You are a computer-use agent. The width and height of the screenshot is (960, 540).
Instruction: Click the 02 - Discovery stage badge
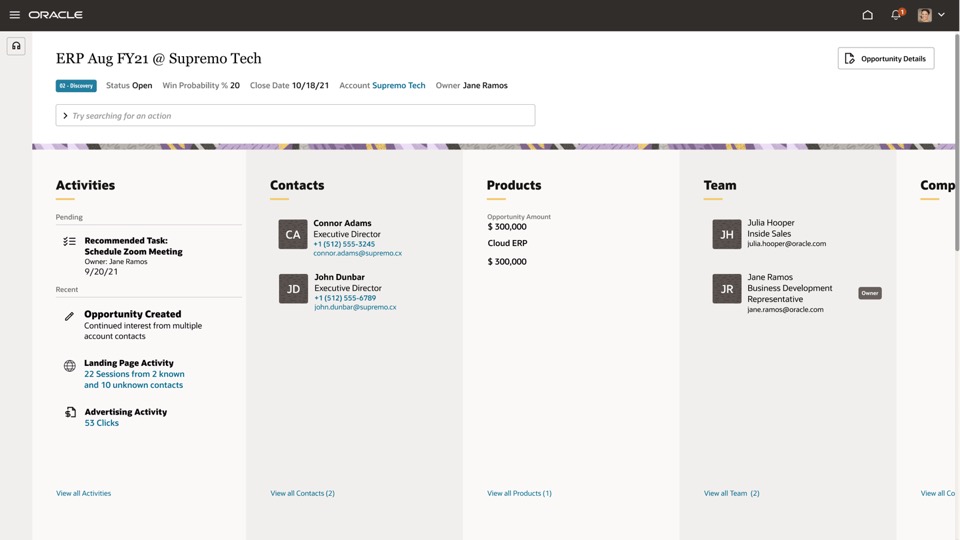pyautogui.click(x=76, y=86)
